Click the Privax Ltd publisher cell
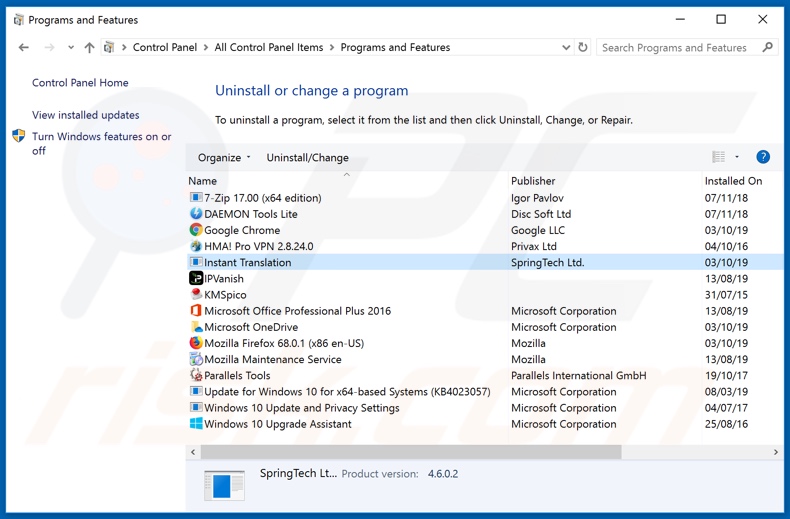 coord(534,246)
